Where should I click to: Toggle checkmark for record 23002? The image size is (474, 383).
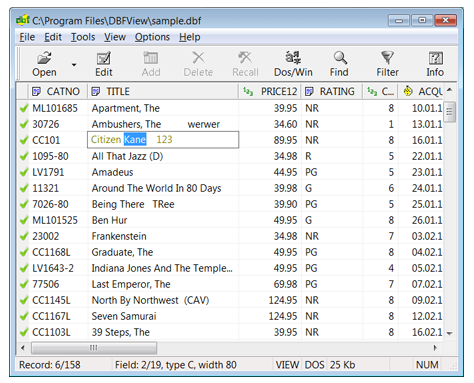[x=24, y=236]
